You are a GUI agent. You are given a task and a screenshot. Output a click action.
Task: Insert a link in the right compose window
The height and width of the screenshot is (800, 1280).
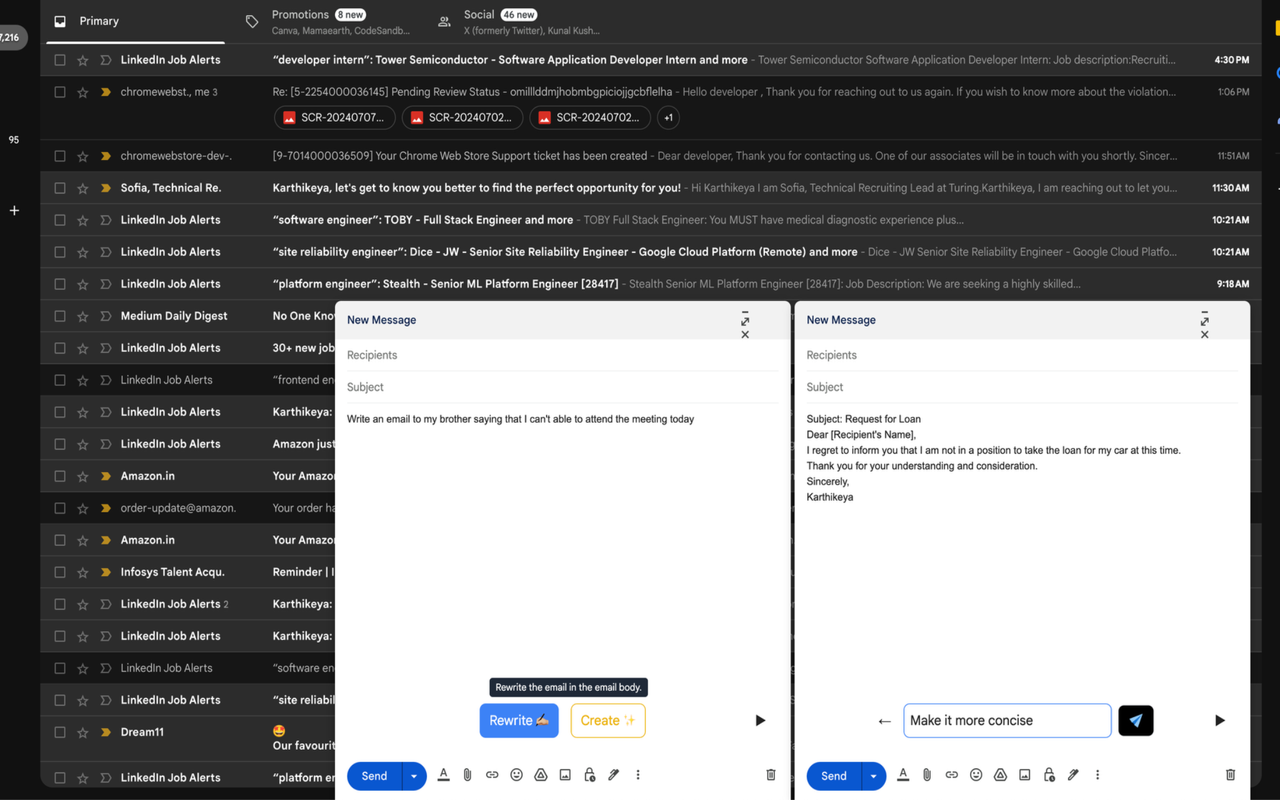951,775
